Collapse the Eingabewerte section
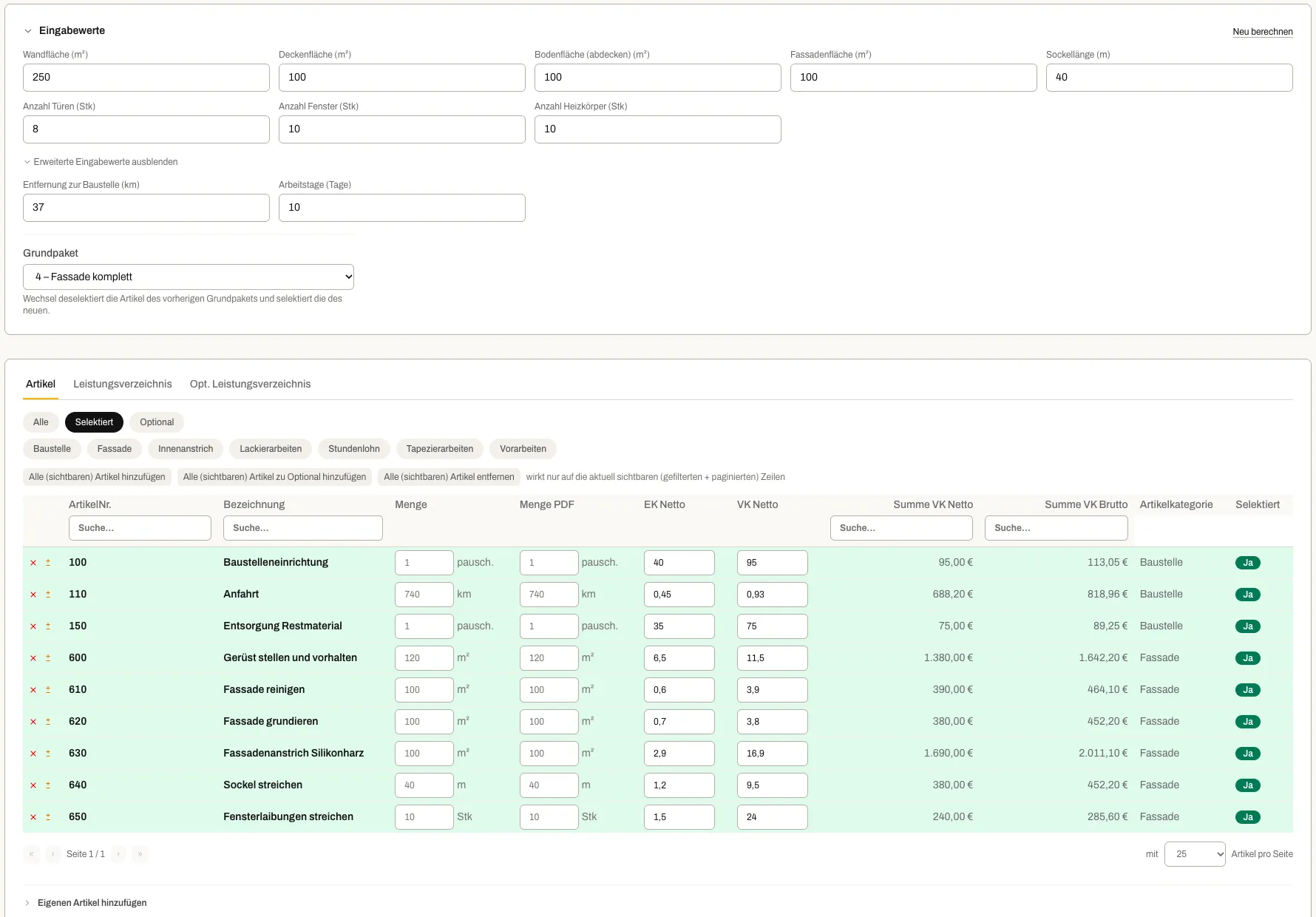The image size is (1316, 917). coord(65,30)
